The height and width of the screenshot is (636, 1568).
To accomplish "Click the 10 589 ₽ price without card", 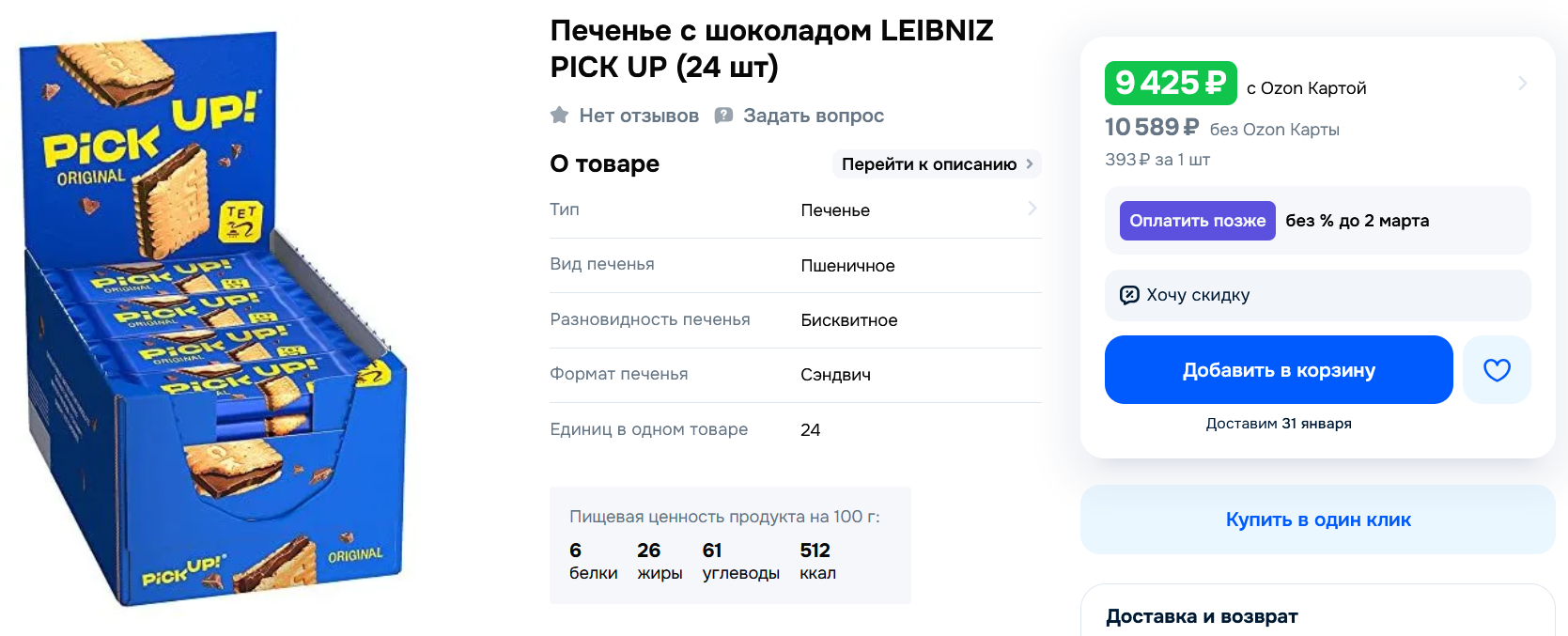I will pyautogui.click(x=1152, y=128).
